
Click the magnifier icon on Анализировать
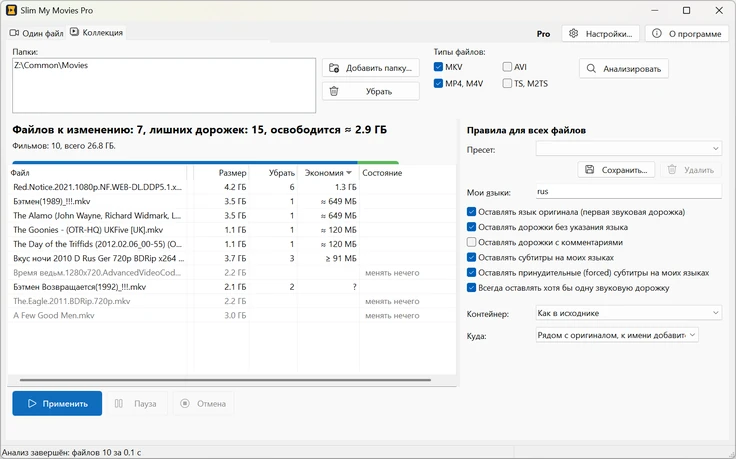(591, 69)
